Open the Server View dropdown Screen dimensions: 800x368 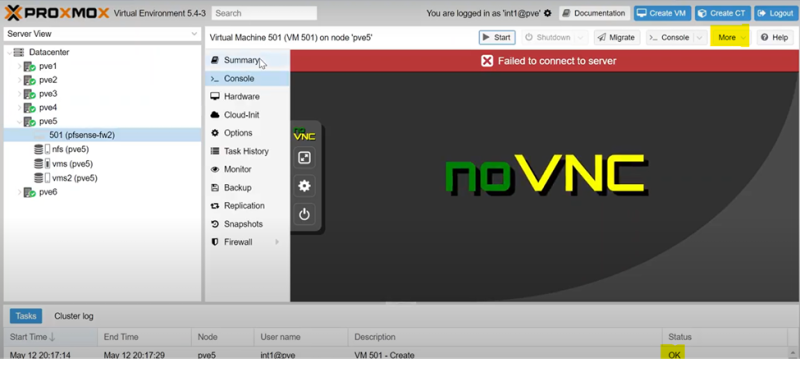click(x=102, y=34)
